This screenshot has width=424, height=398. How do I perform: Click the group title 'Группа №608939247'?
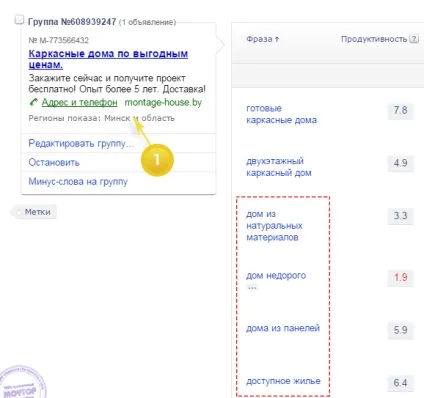pos(72,22)
